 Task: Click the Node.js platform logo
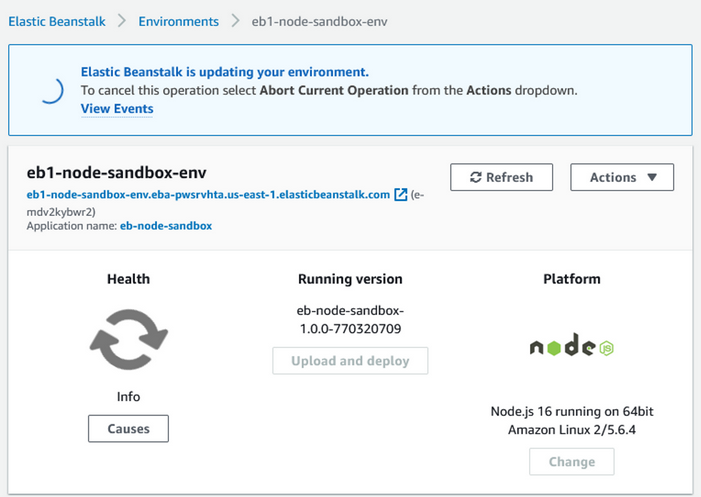coord(571,347)
